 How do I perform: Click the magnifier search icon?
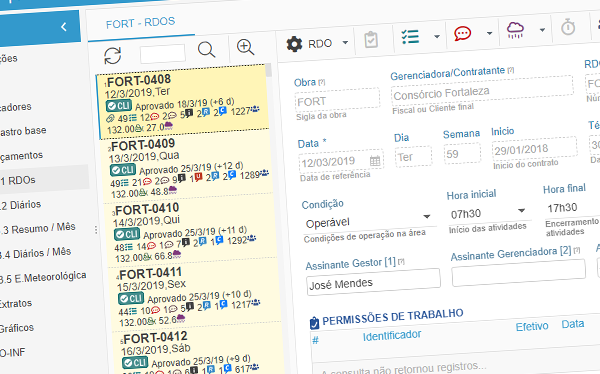pos(206,50)
